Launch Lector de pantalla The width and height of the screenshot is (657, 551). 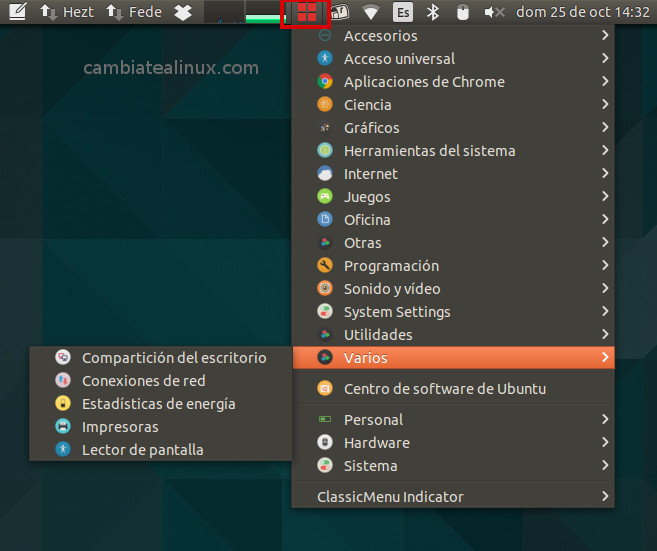tap(161, 450)
